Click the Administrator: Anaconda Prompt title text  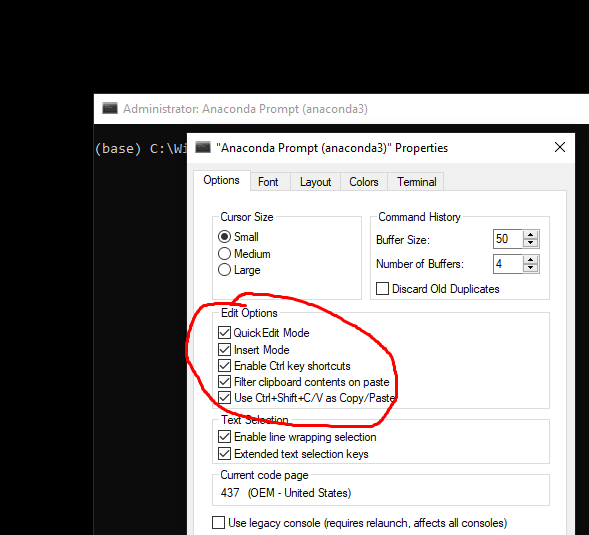pos(245,109)
